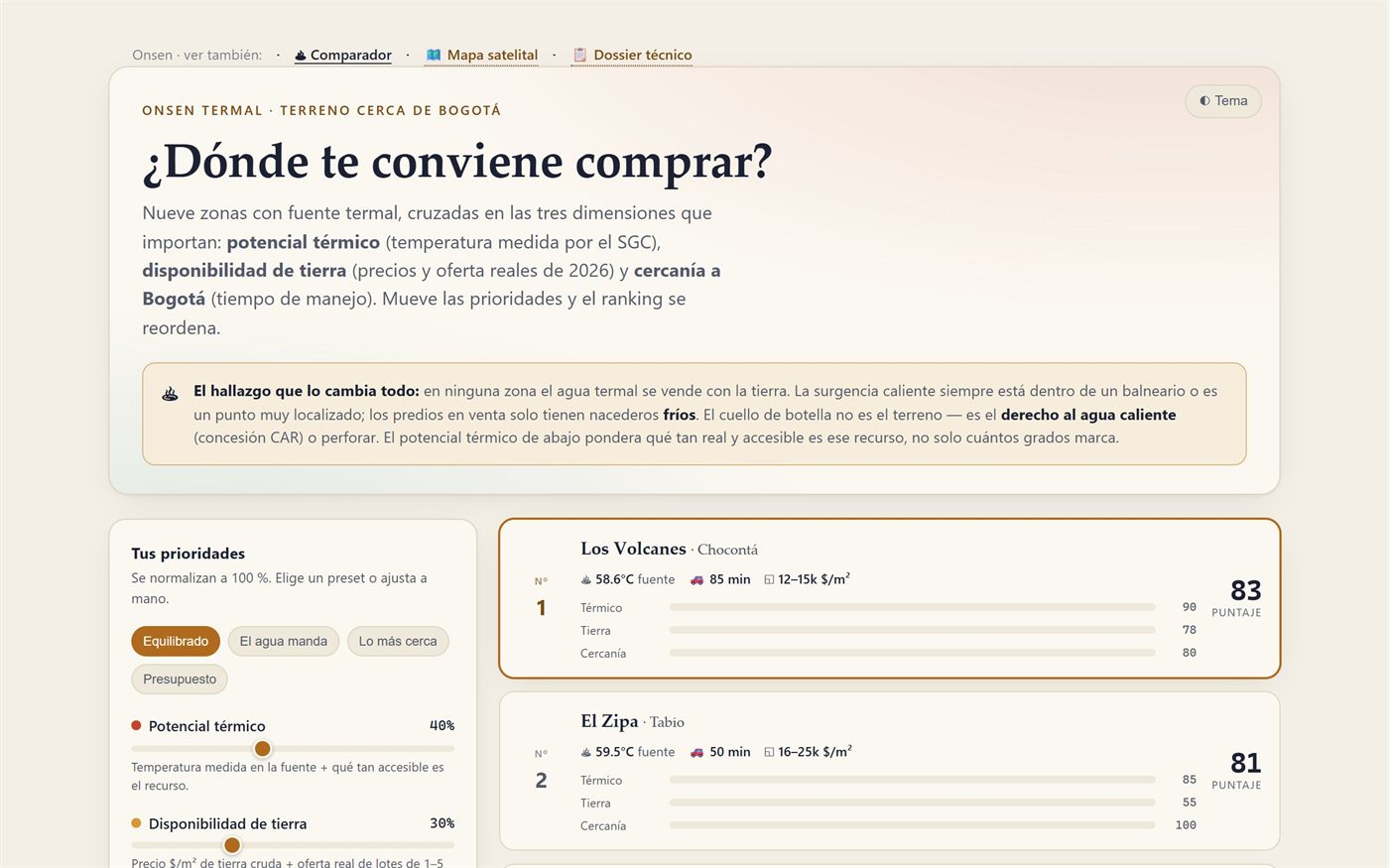This screenshot has height=868, width=1389.
Task: Click the spring icon beside 59.5°C fuente
Action: tap(586, 752)
